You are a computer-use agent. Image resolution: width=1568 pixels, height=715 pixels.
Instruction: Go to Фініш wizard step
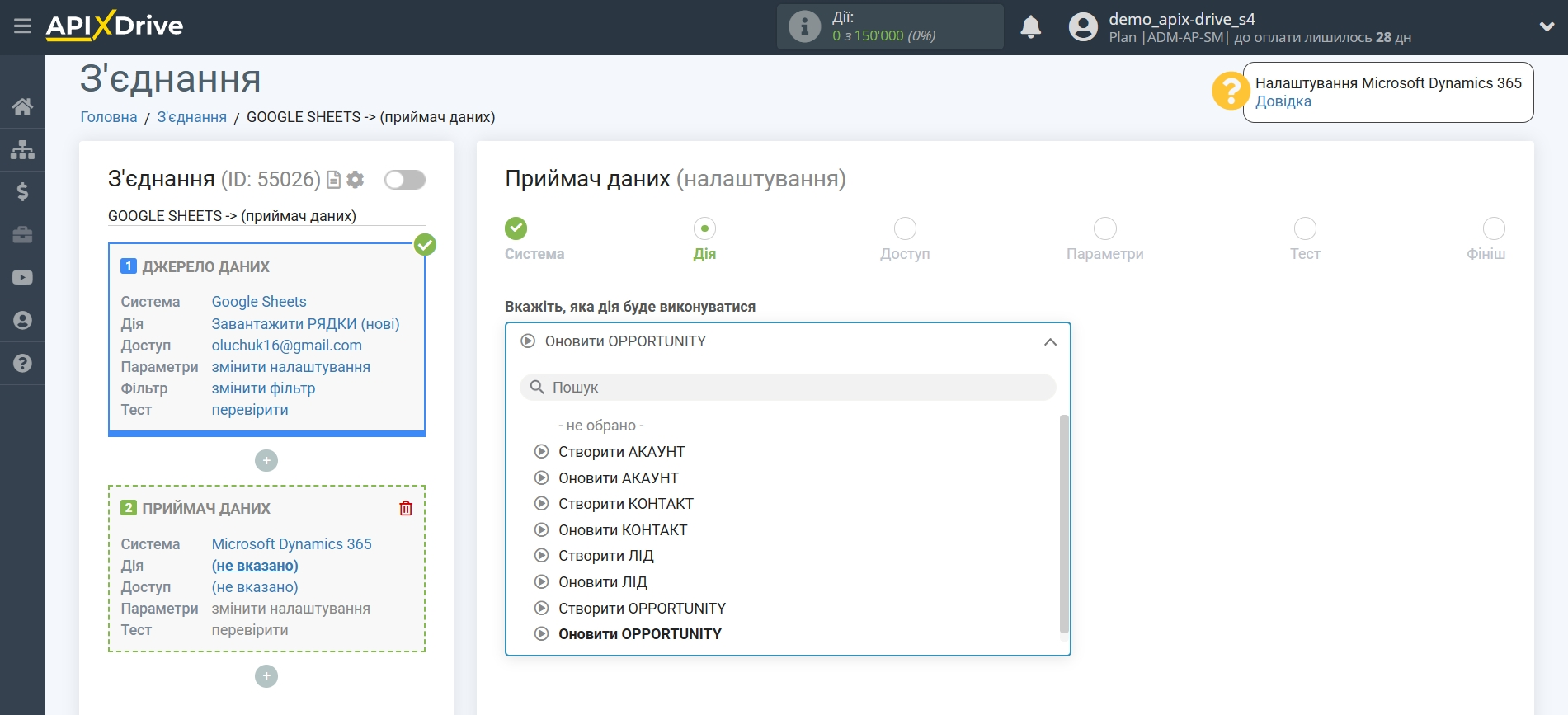coord(1494,228)
